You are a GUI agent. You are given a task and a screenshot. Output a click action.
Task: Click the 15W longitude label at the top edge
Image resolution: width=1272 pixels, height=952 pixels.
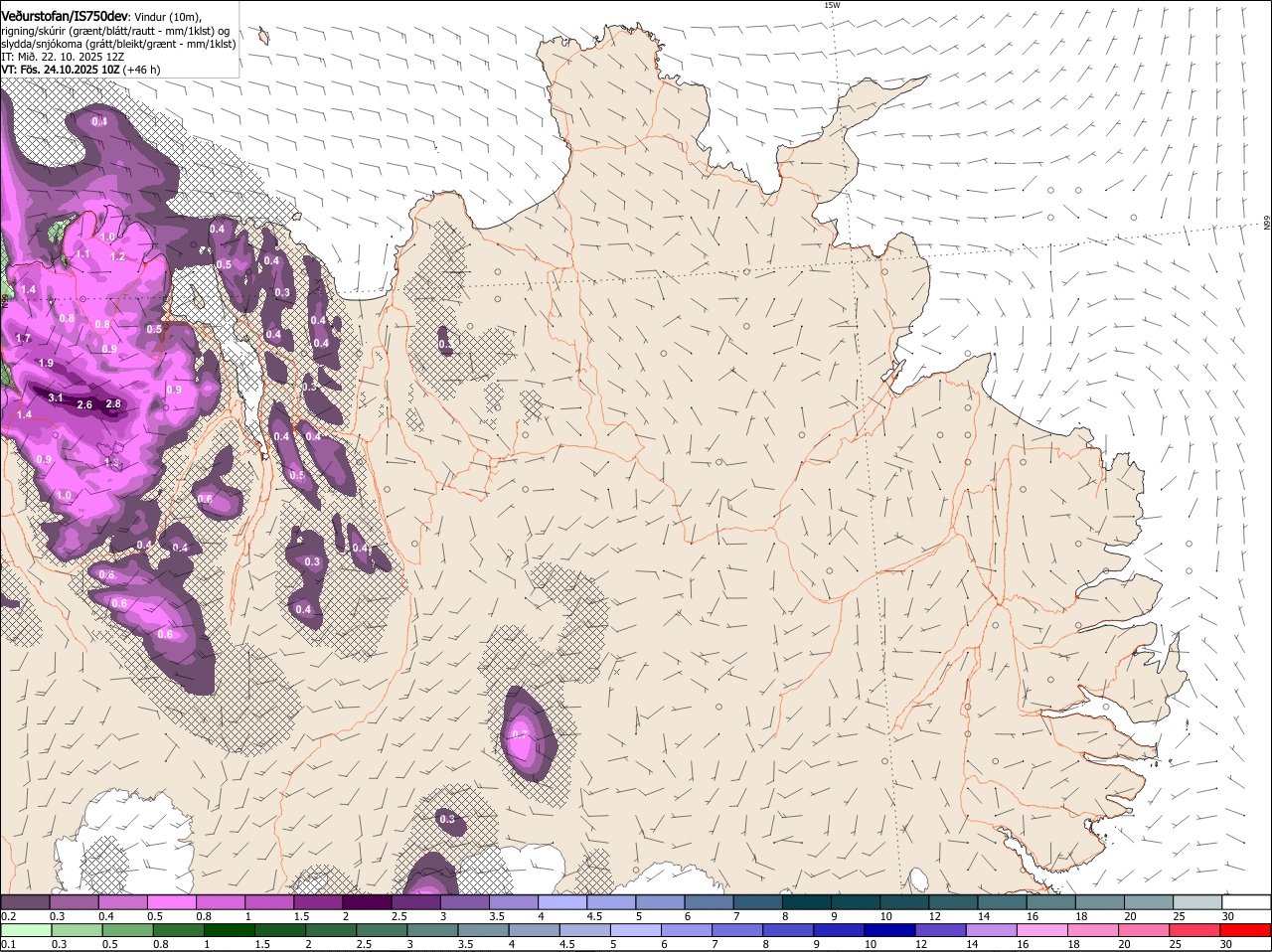click(x=832, y=5)
